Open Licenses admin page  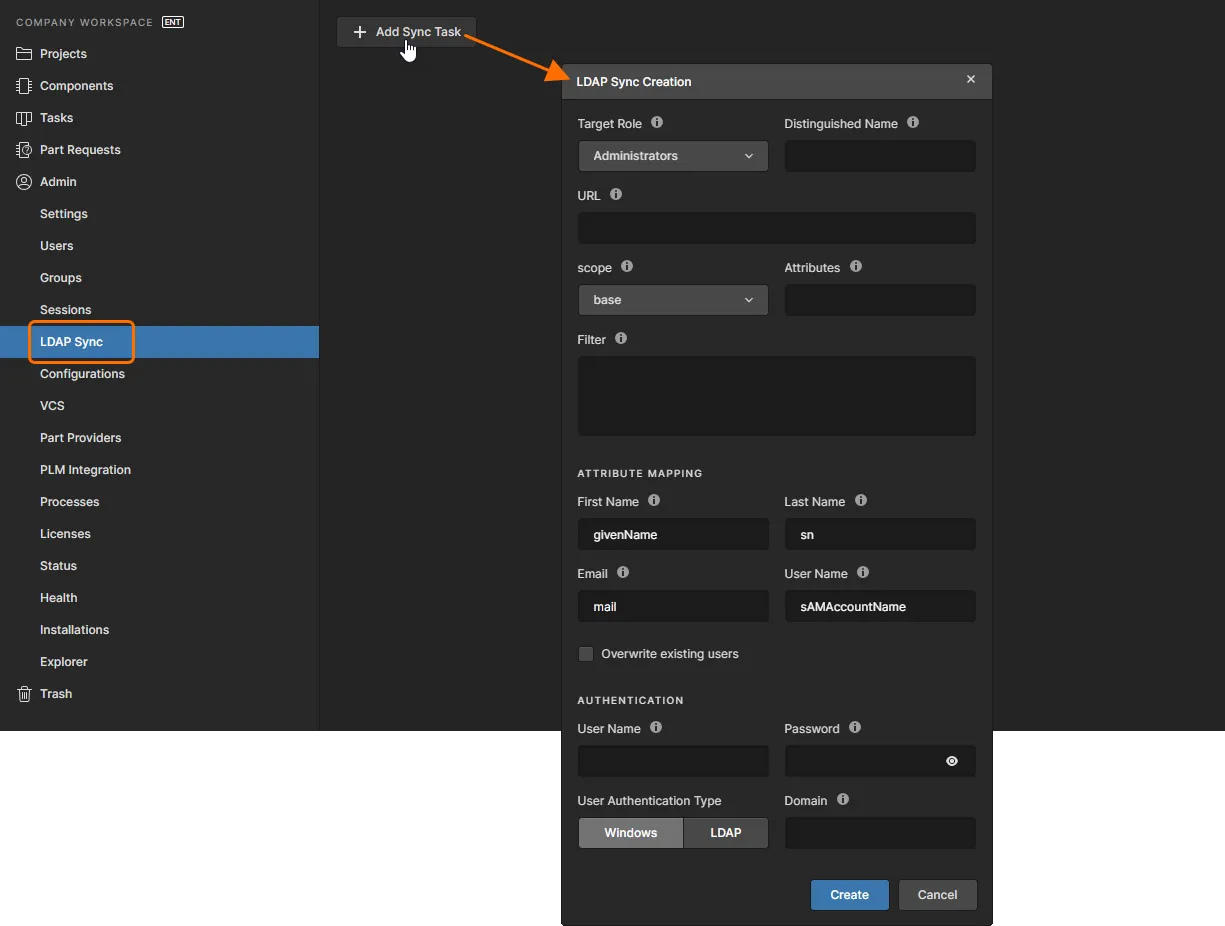click(65, 534)
